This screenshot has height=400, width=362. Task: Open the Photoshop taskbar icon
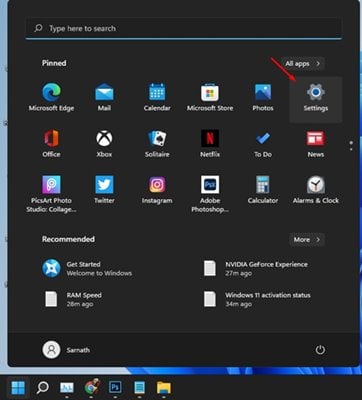115,387
